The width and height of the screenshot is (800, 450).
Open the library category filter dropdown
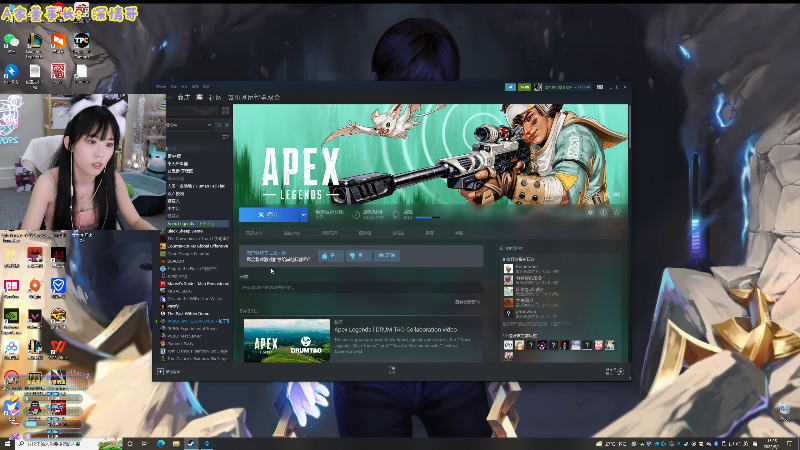point(189,125)
